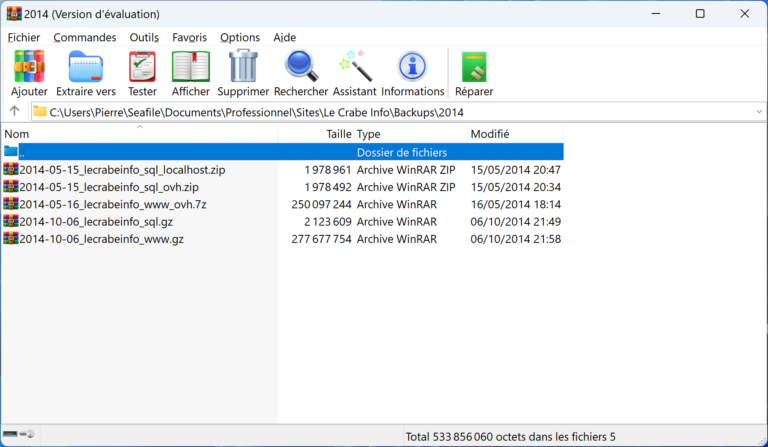Click the Afficher book icon
Viewport: 768px width, 447px height.
[x=190, y=68]
